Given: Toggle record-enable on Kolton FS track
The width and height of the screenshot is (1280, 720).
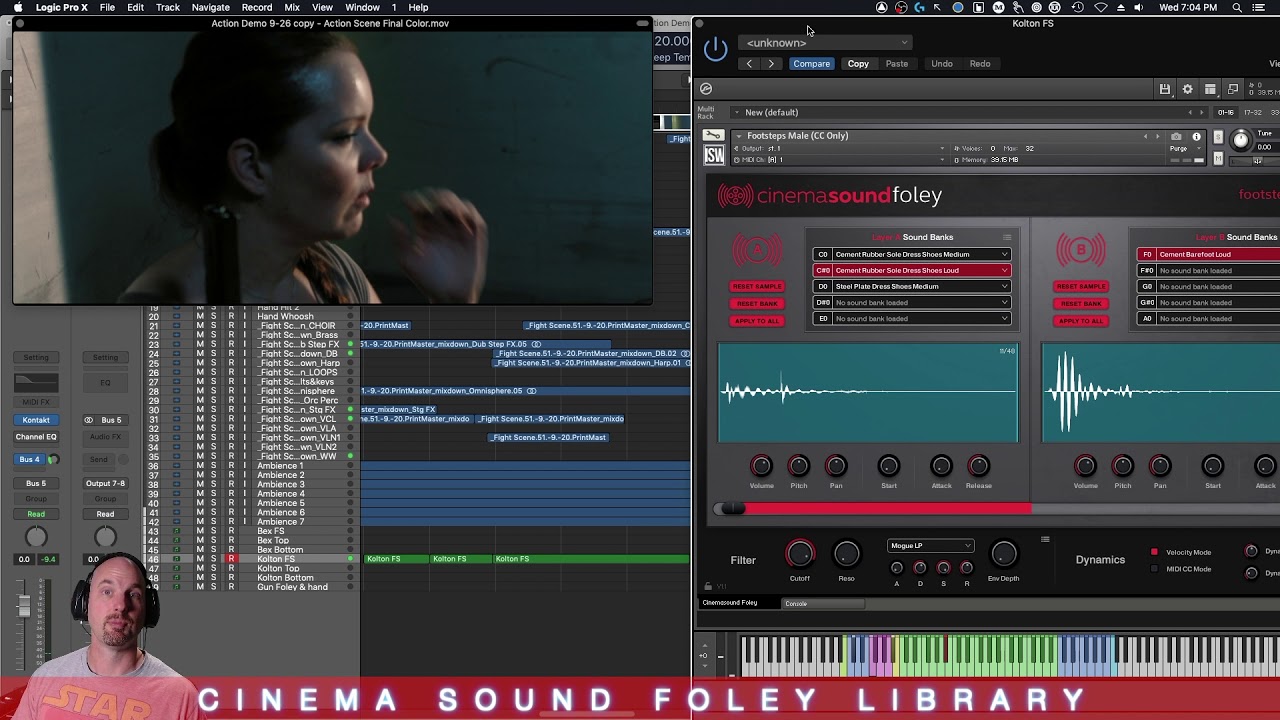Looking at the screenshot, I should click(x=231, y=559).
